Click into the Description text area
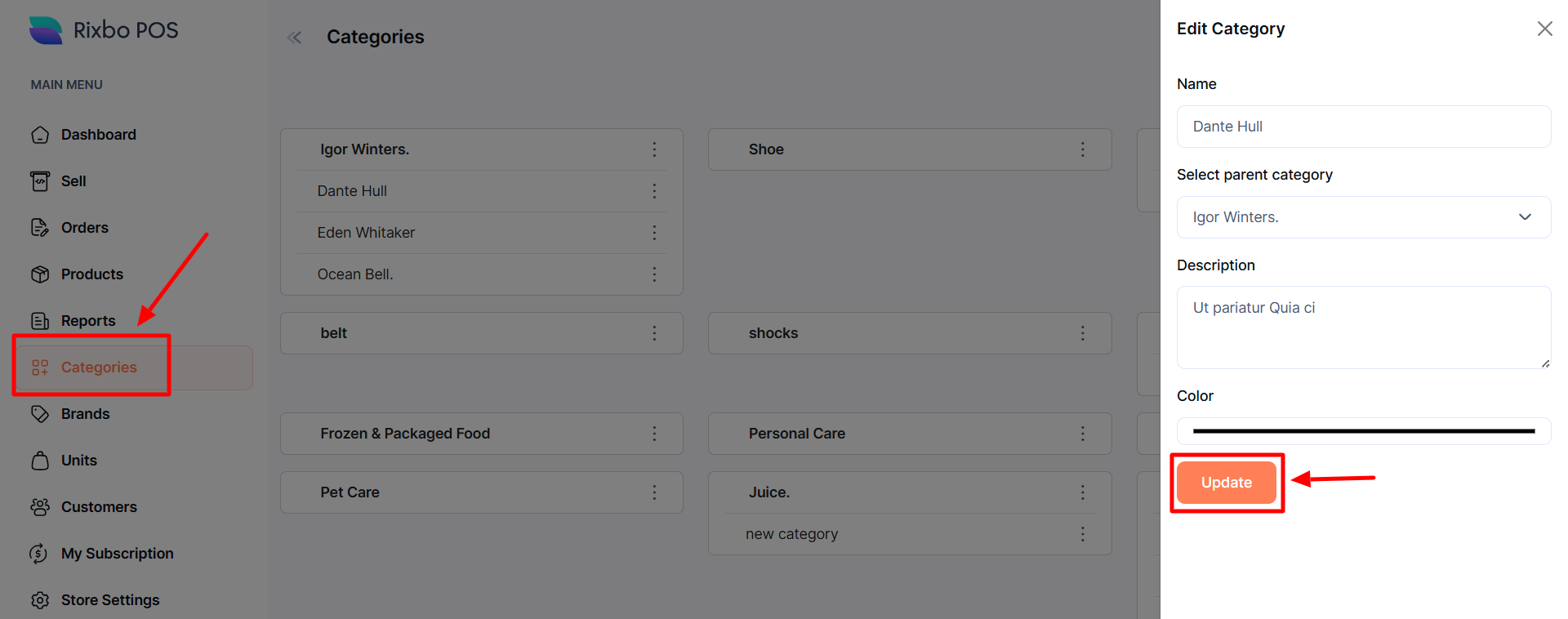Image resolution: width=1568 pixels, height=619 pixels. (x=1363, y=327)
